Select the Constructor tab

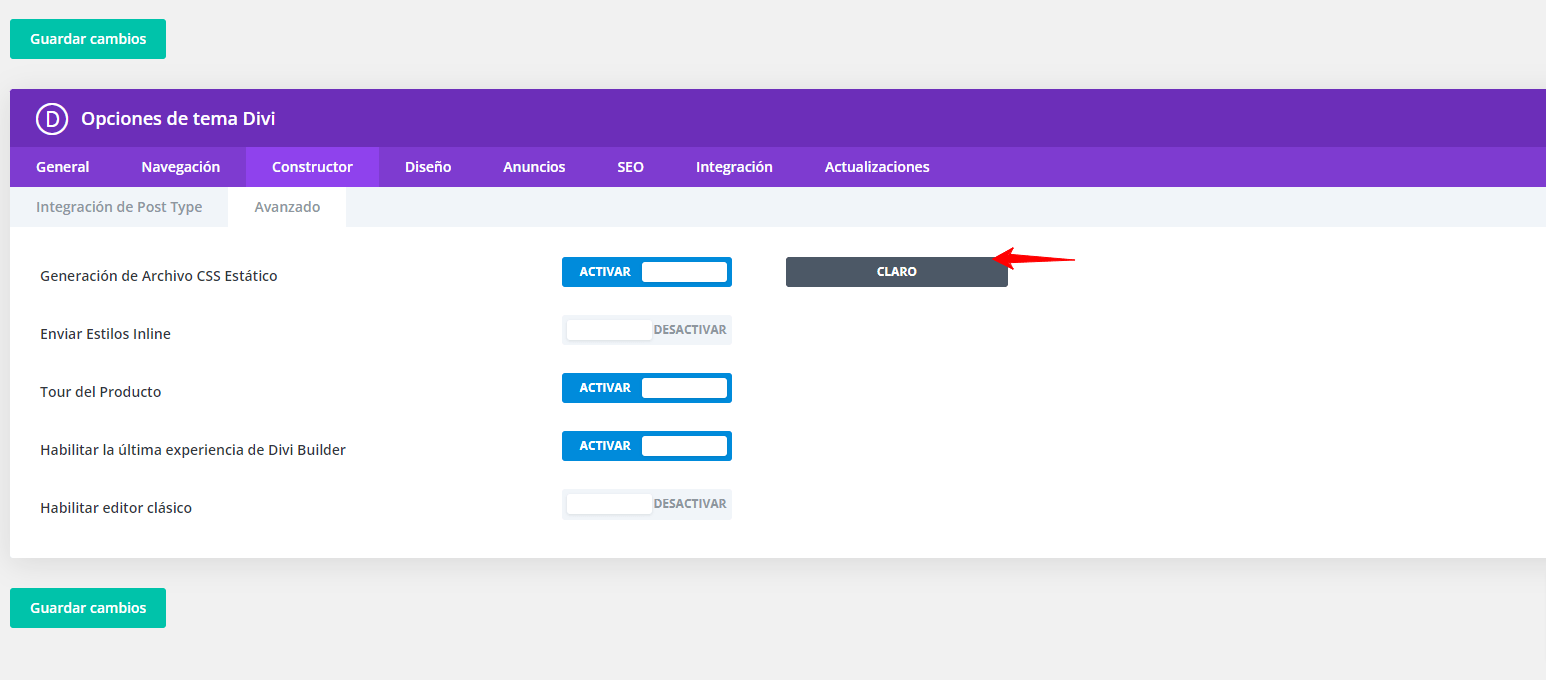[312, 167]
